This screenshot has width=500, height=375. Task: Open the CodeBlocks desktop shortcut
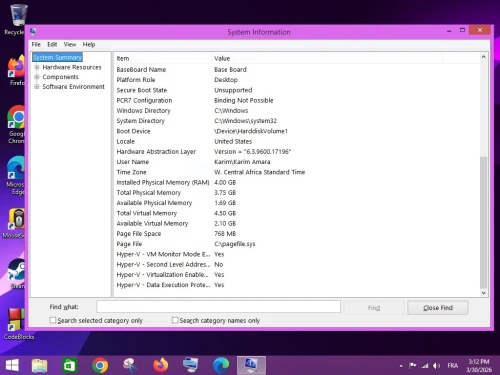coord(19,324)
